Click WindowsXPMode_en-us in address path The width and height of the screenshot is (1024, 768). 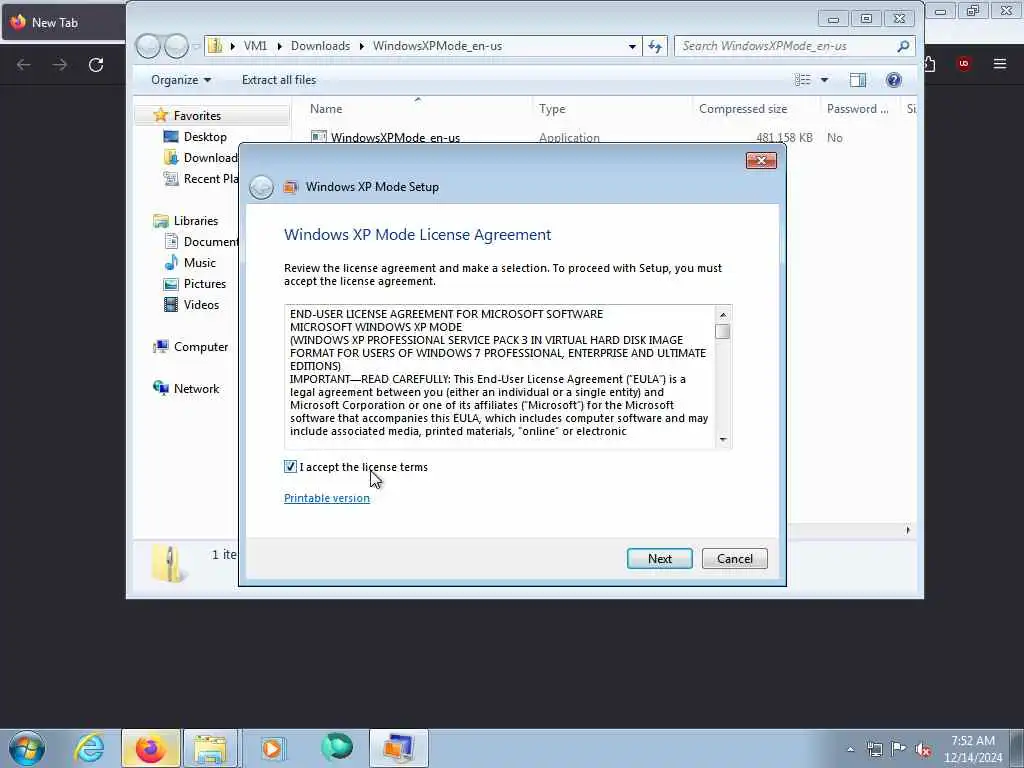tap(437, 46)
